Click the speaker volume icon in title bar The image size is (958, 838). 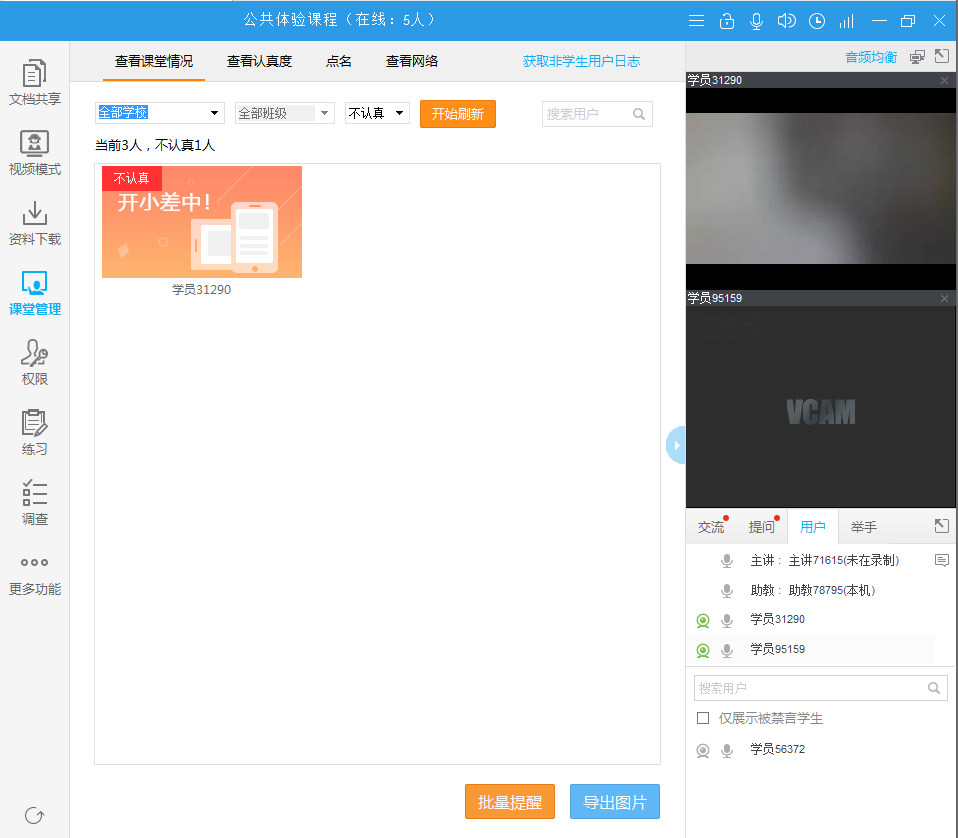tap(786, 21)
